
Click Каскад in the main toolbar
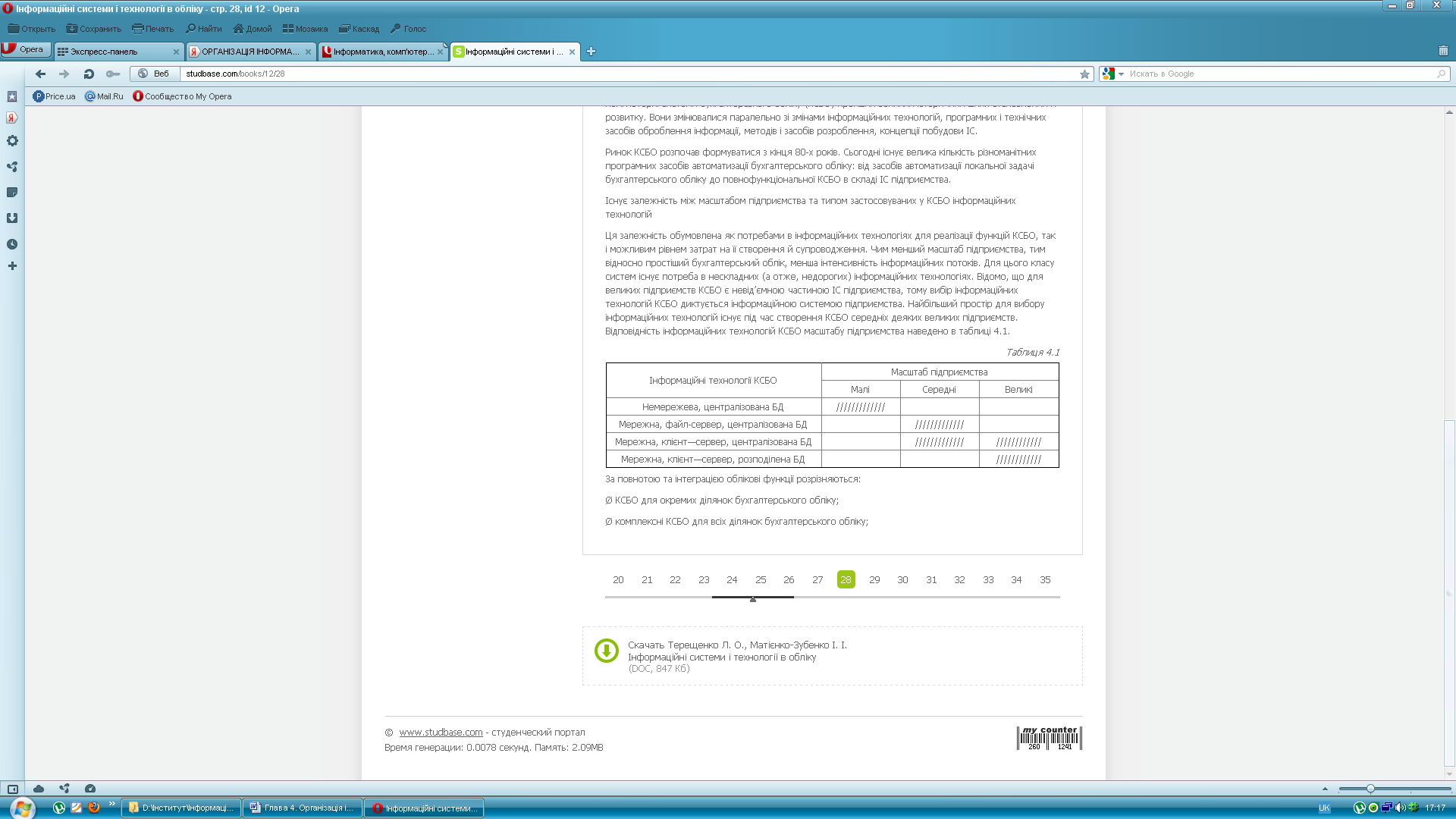[x=359, y=29]
